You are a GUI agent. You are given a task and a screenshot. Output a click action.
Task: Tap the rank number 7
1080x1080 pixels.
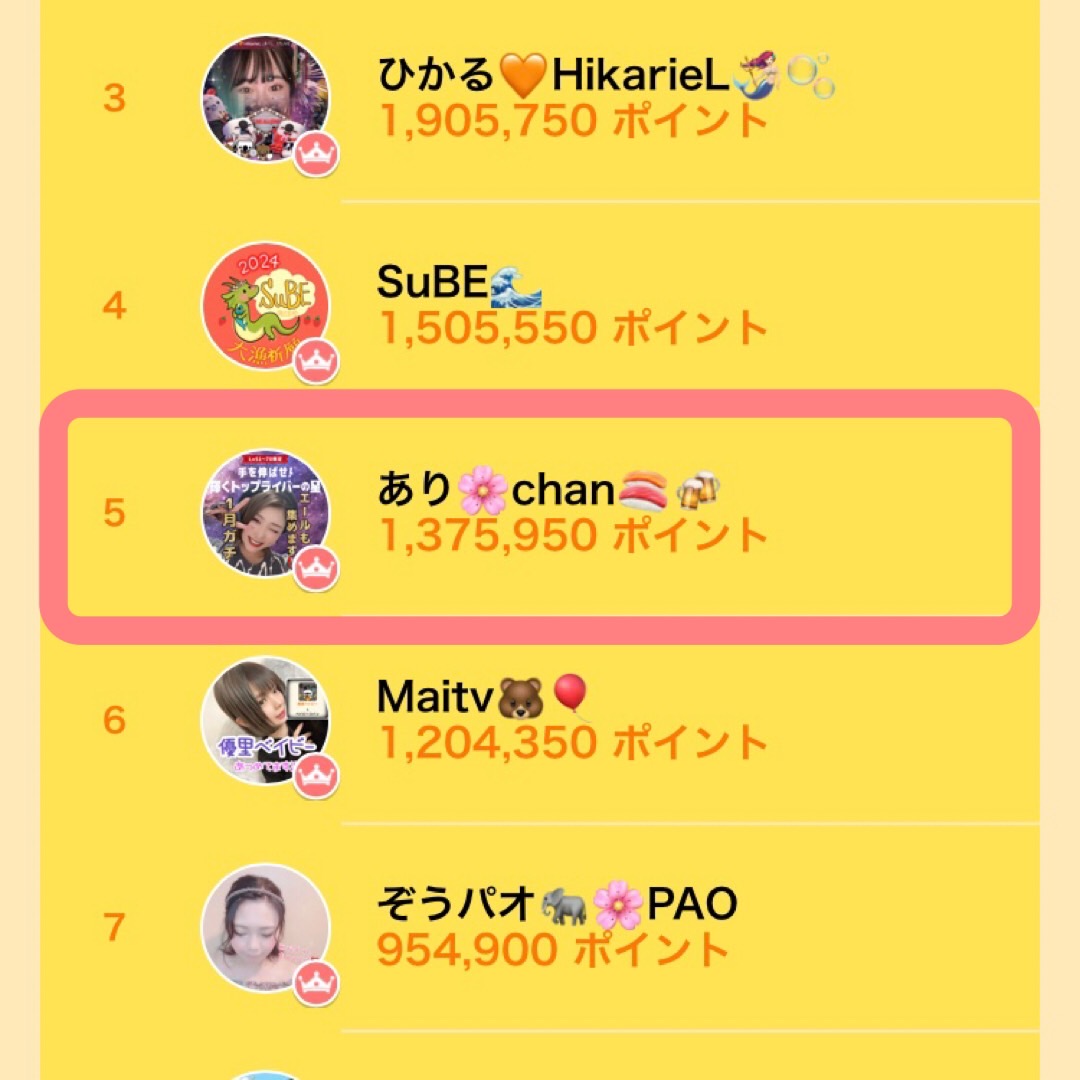(115, 927)
